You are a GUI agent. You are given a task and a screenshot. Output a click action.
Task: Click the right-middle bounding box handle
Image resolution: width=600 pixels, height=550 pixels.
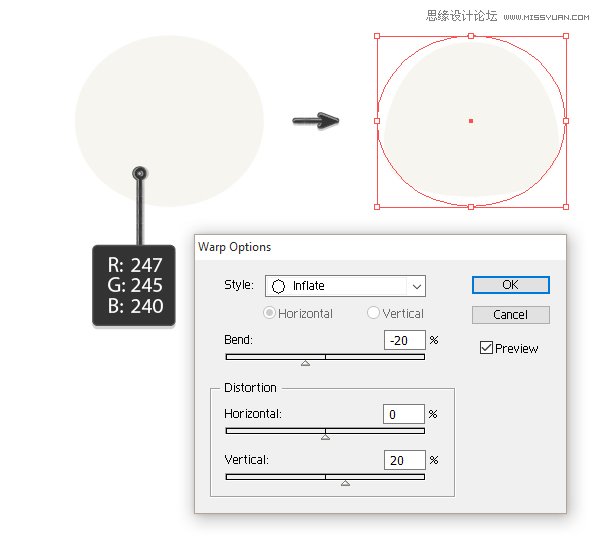pyautogui.click(x=565, y=121)
